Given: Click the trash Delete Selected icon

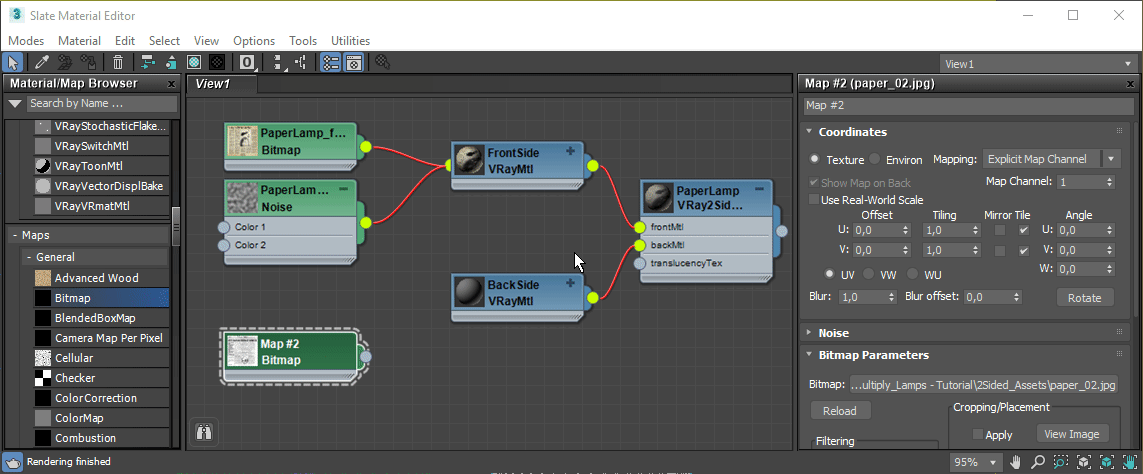Looking at the screenshot, I should click(x=118, y=63).
